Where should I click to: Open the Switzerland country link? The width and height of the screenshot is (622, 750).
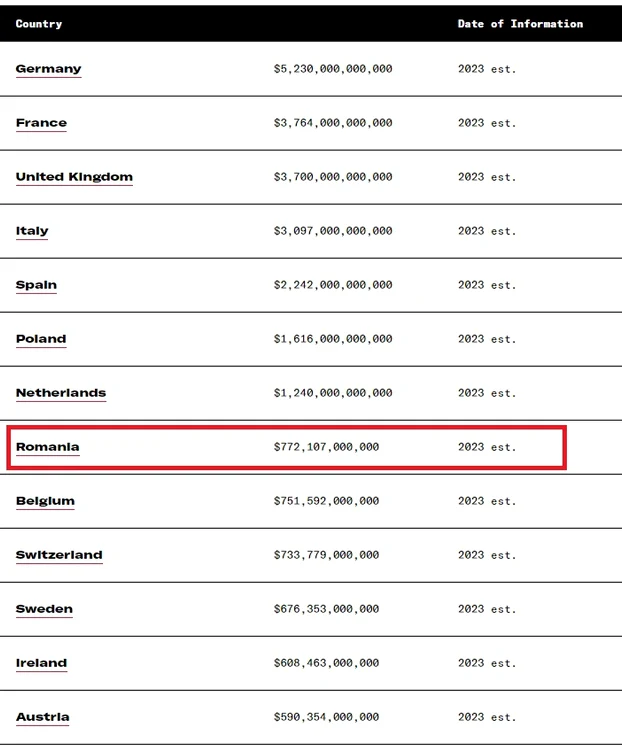click(59, 555)
